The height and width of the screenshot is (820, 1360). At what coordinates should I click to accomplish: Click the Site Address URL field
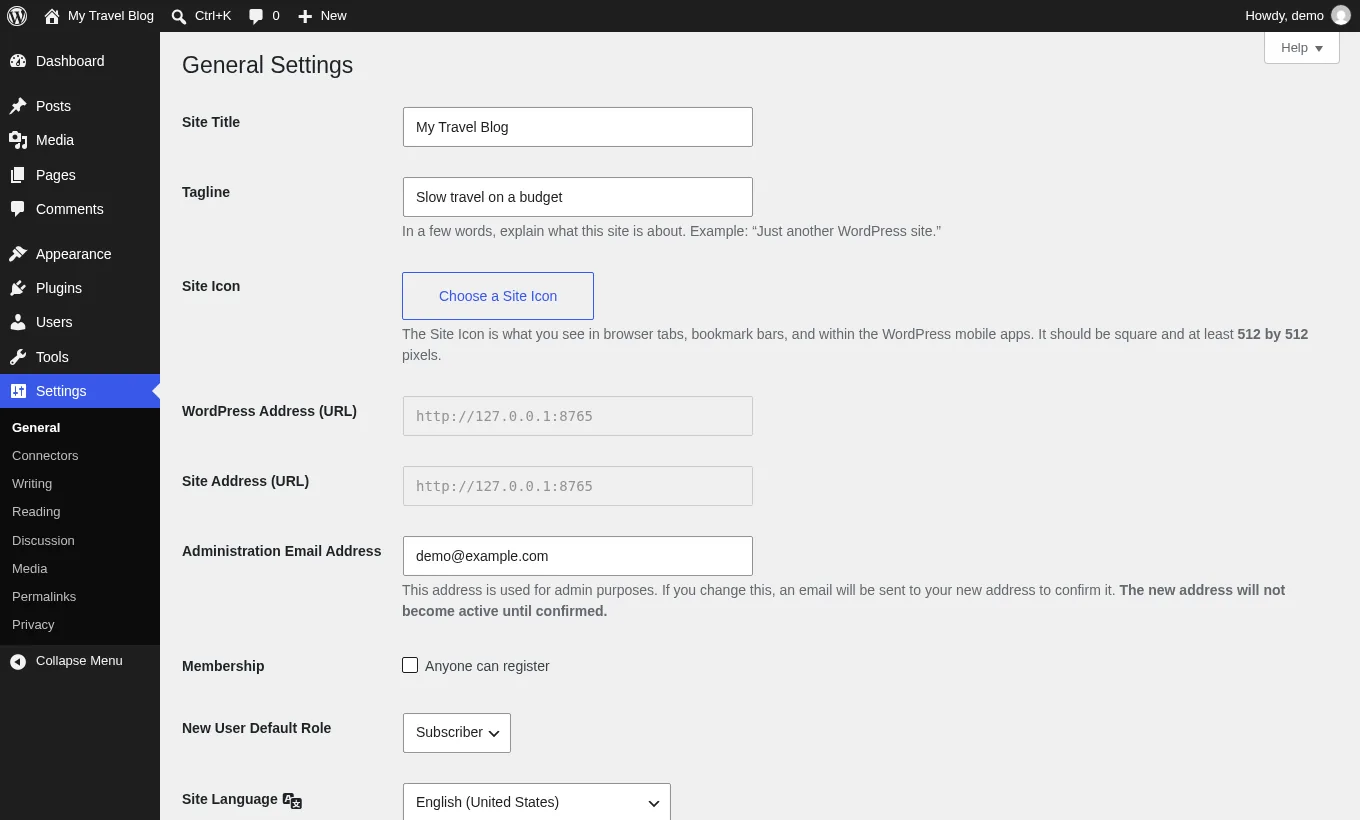pos(578,486)
